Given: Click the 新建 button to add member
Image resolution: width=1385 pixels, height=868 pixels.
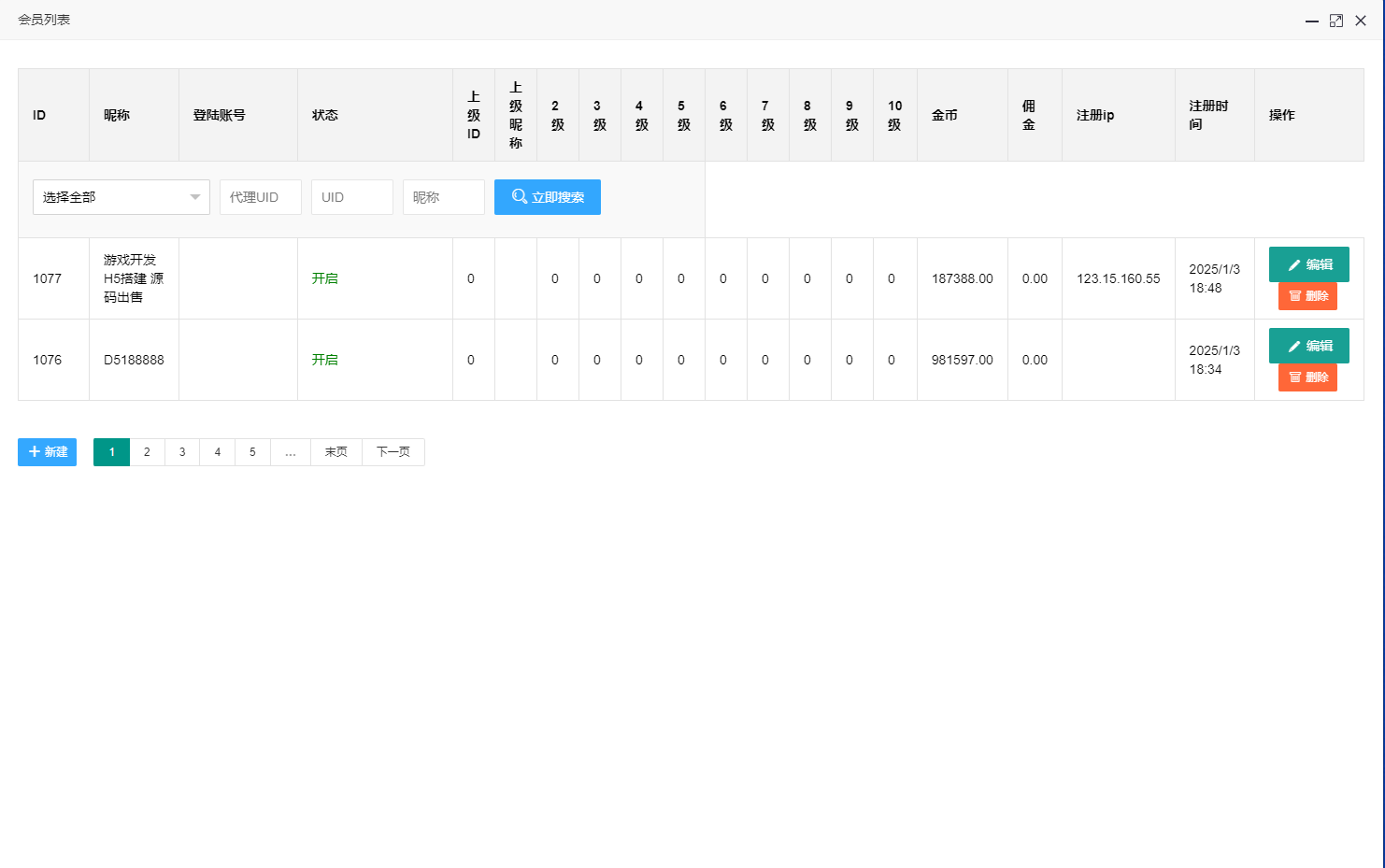Looking at the screenshot, I should tap(47, 452).
